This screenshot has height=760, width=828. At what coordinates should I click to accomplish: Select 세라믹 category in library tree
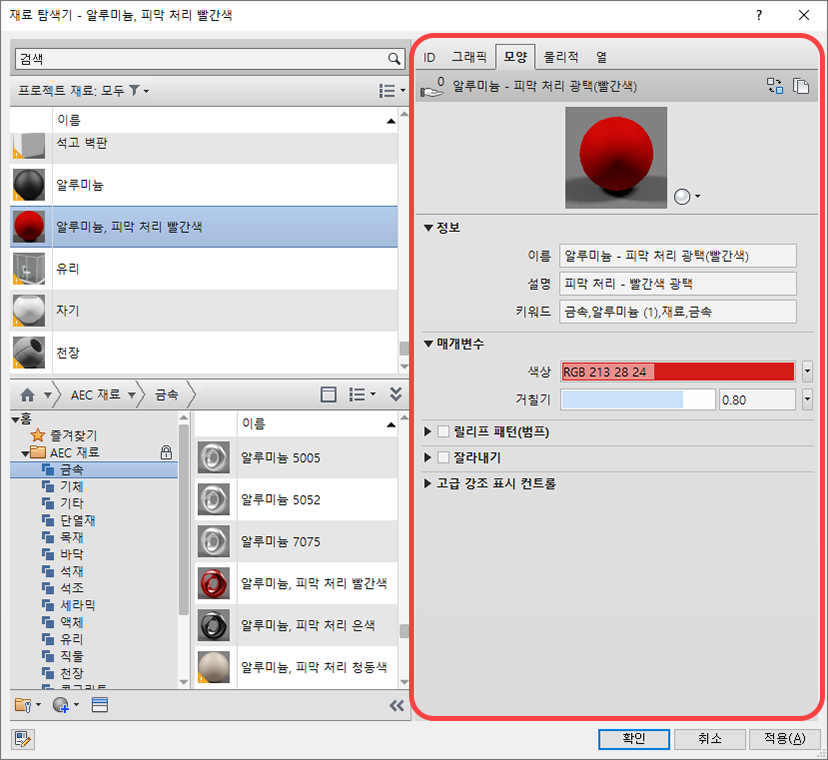pos(77,605)
